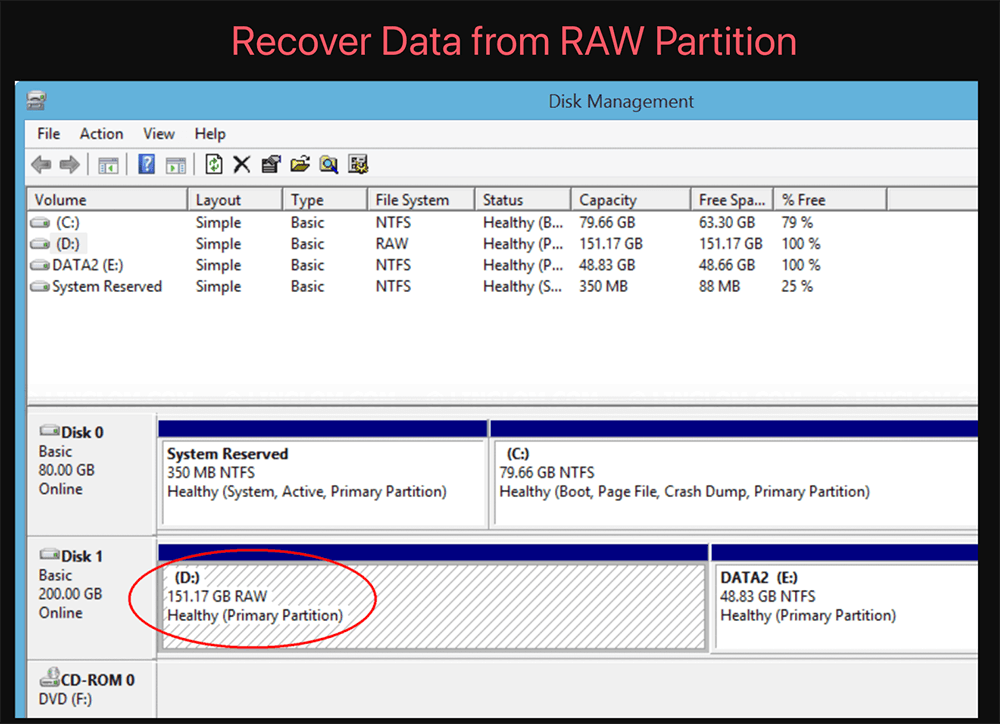Click the drive icon beside DATA2 (E:)
The height and width of the screenshot is (724, 1000).
tap(40, 265)
